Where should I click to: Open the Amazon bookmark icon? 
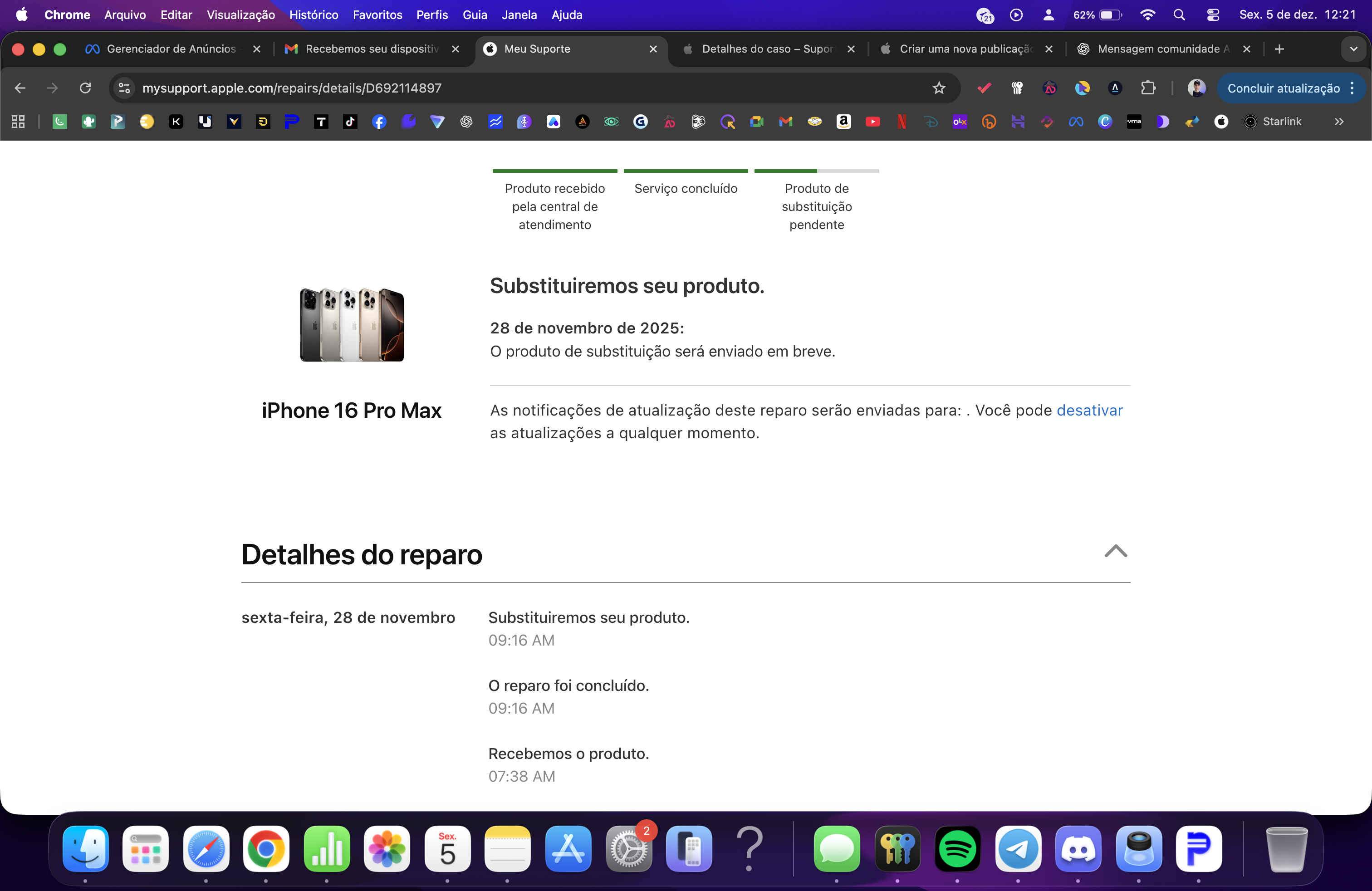click(843, 122)
